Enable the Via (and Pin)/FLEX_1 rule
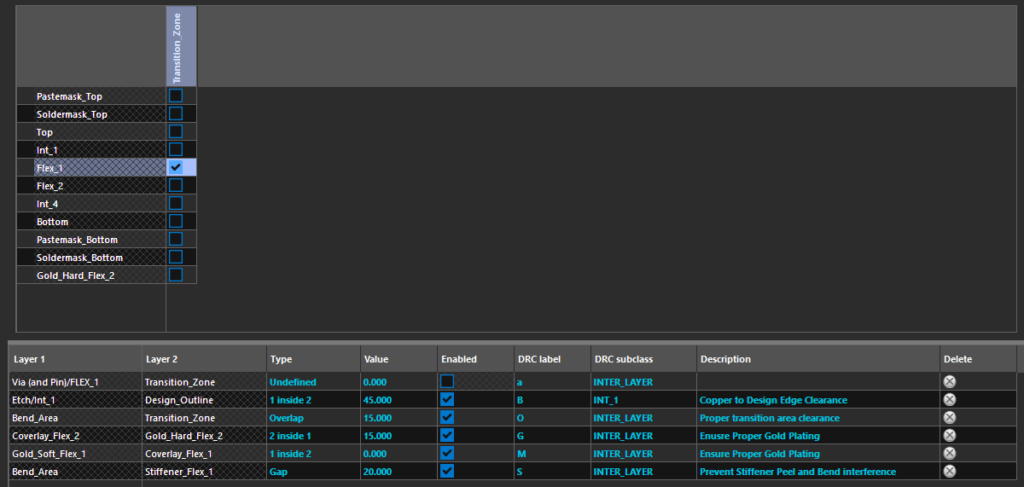The height and width of the screenshot is (487, 1024). [x=447, y=381]
